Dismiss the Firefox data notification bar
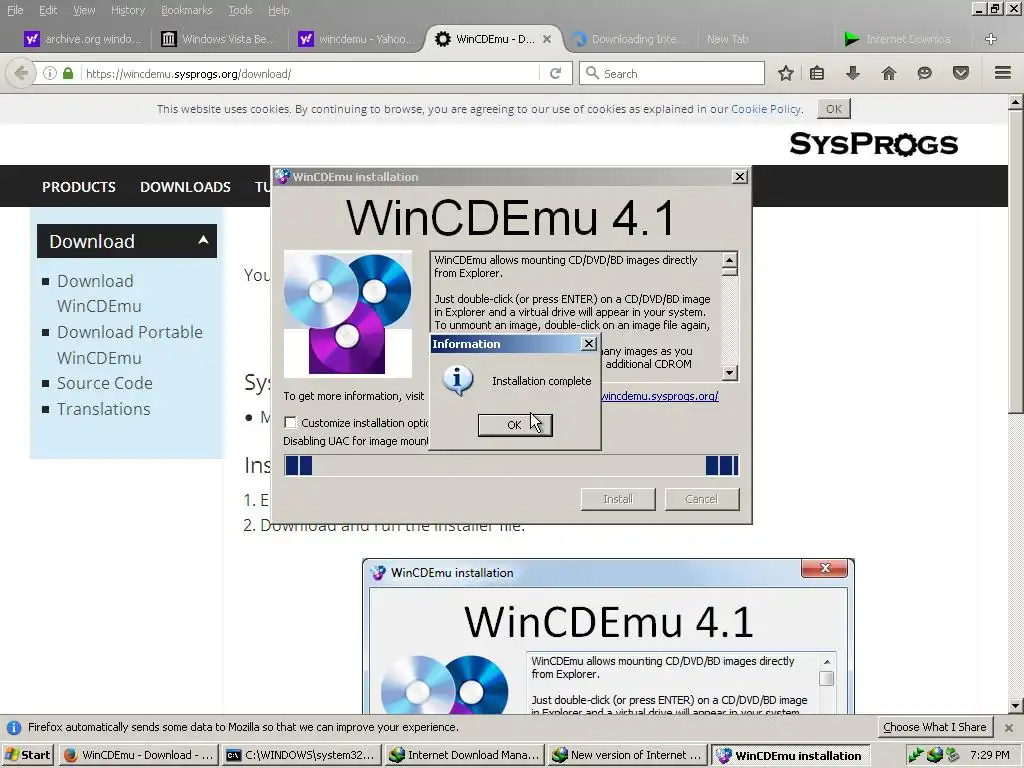 (x=1009, y=728)
